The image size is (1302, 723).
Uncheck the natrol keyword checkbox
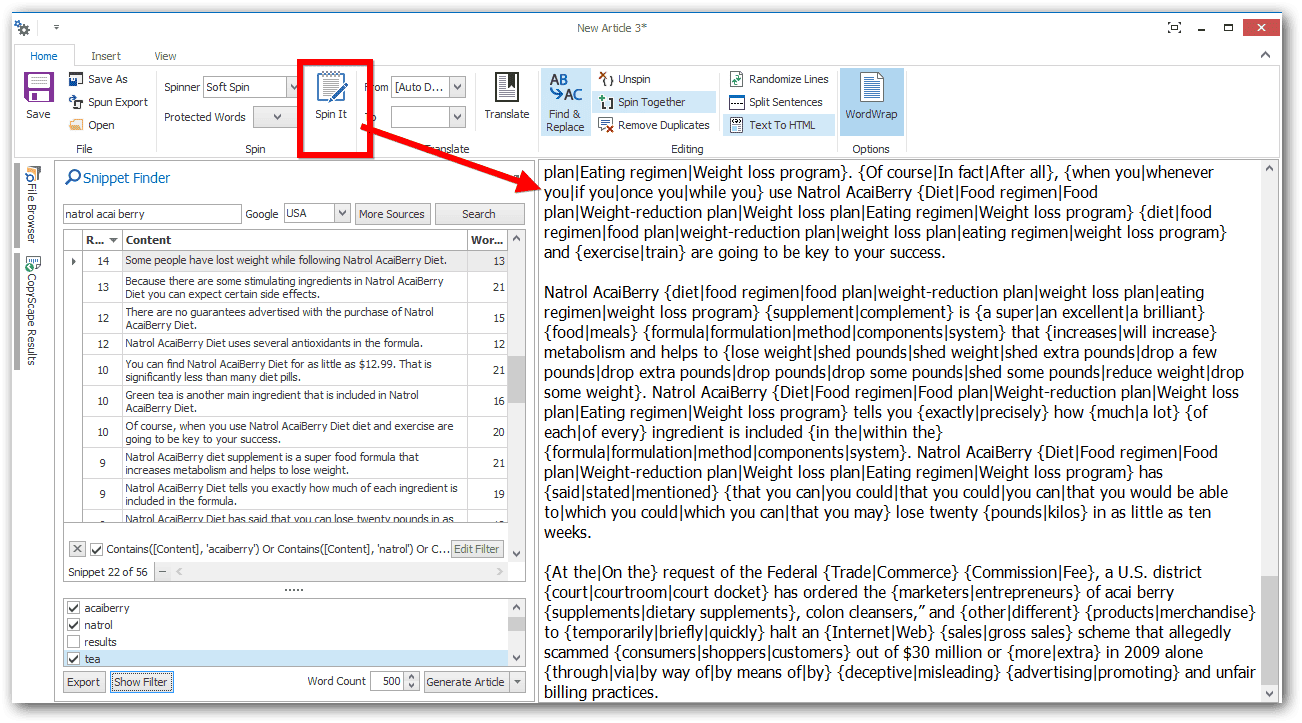tap(73, 625)
